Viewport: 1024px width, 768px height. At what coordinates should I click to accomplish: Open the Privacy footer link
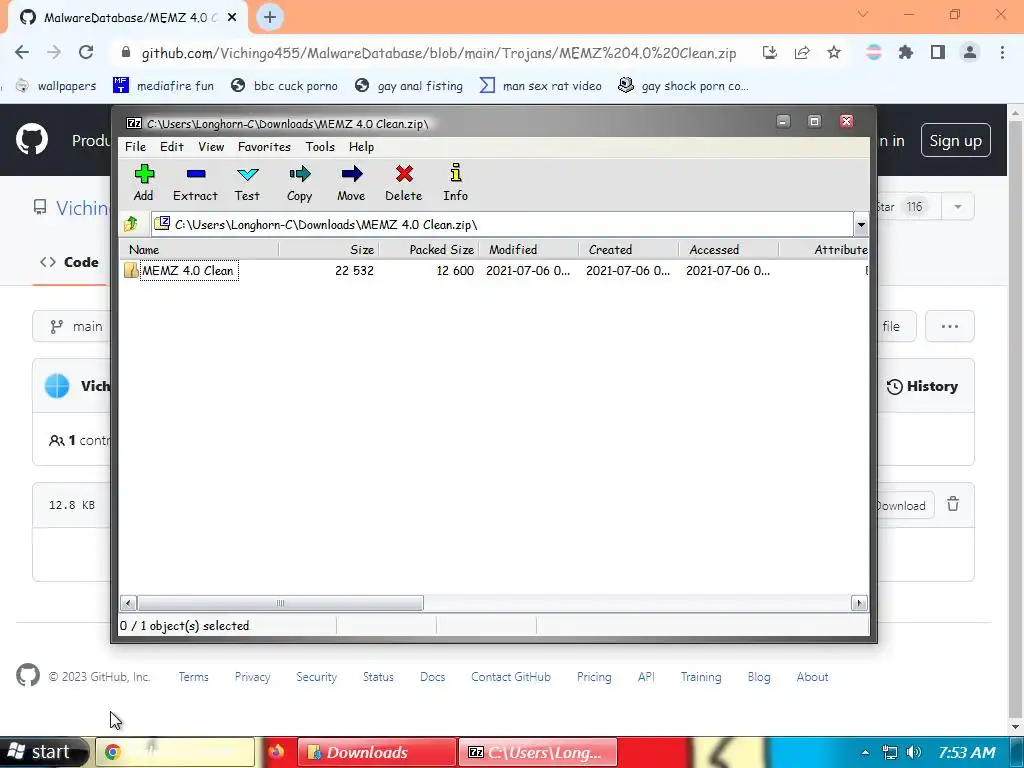pyautogui.click(x=252, y=677)
